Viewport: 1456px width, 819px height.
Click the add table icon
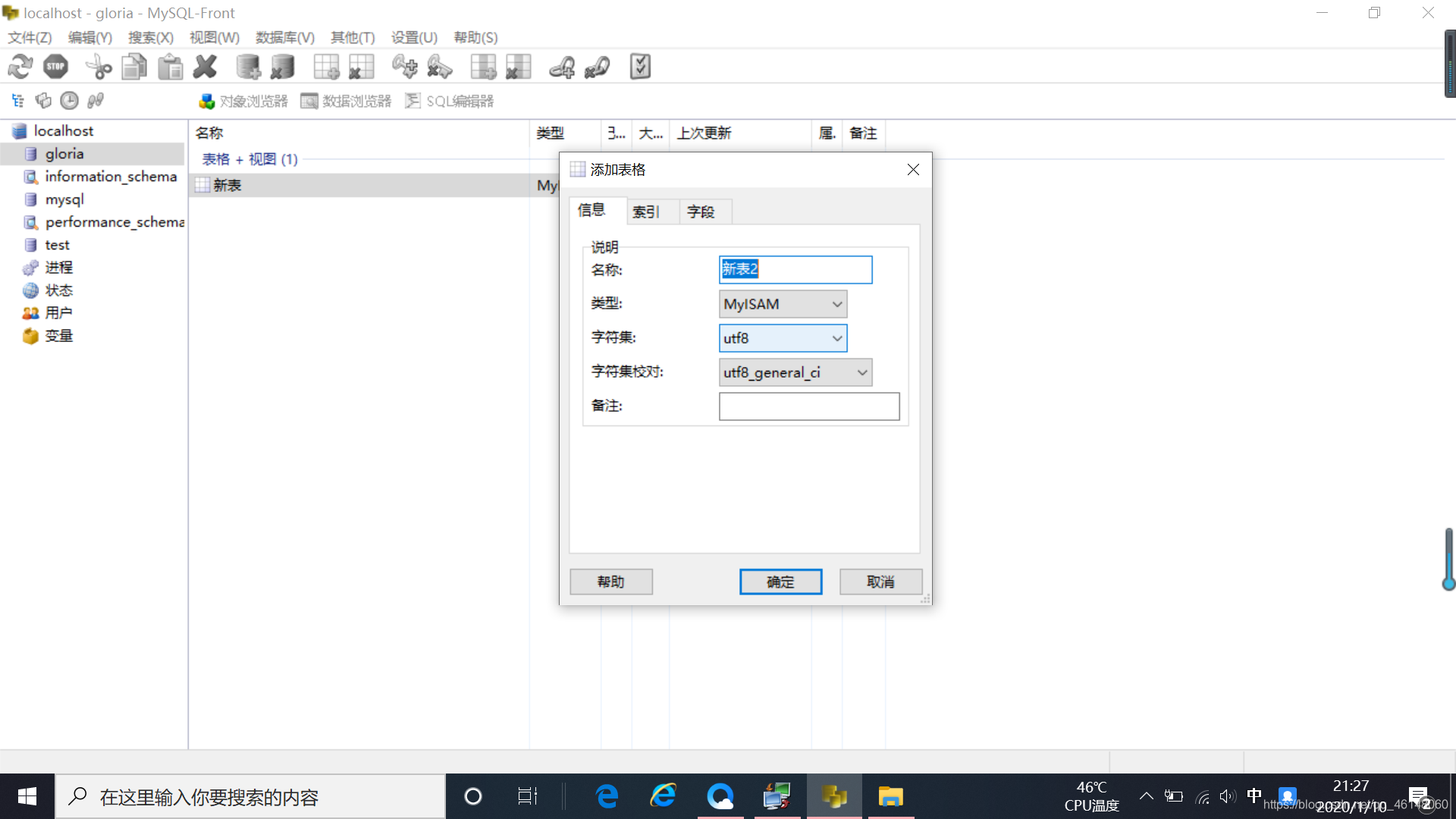coord(326,67)
